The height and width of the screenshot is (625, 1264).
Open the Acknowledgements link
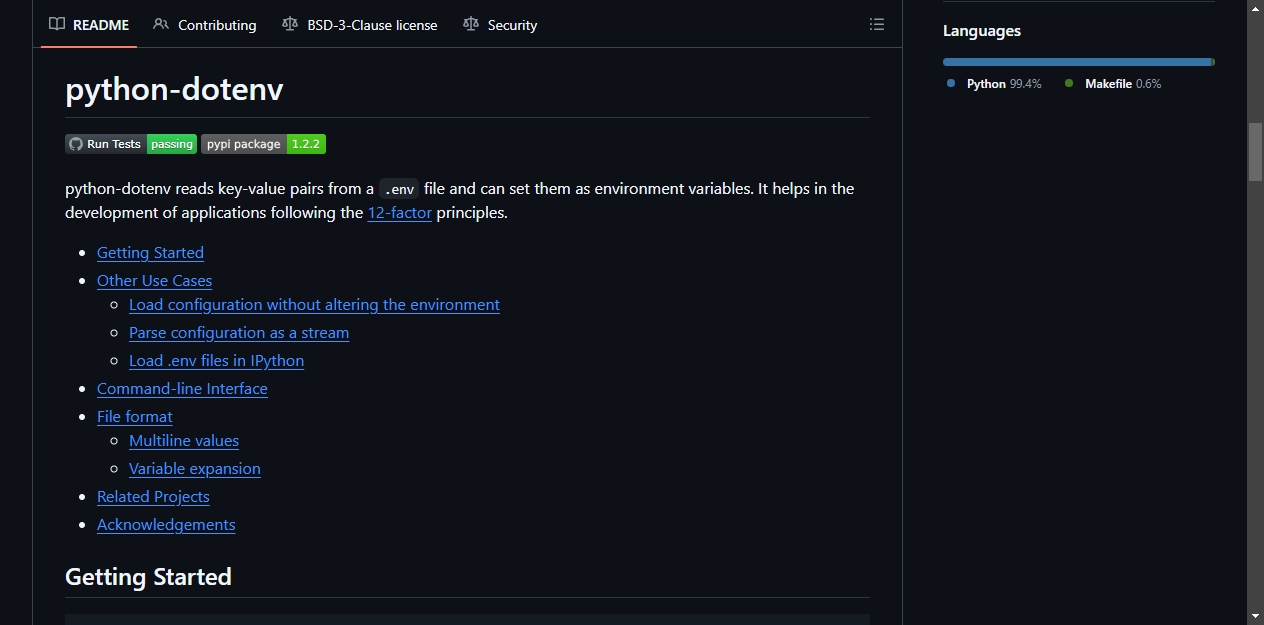166,525
